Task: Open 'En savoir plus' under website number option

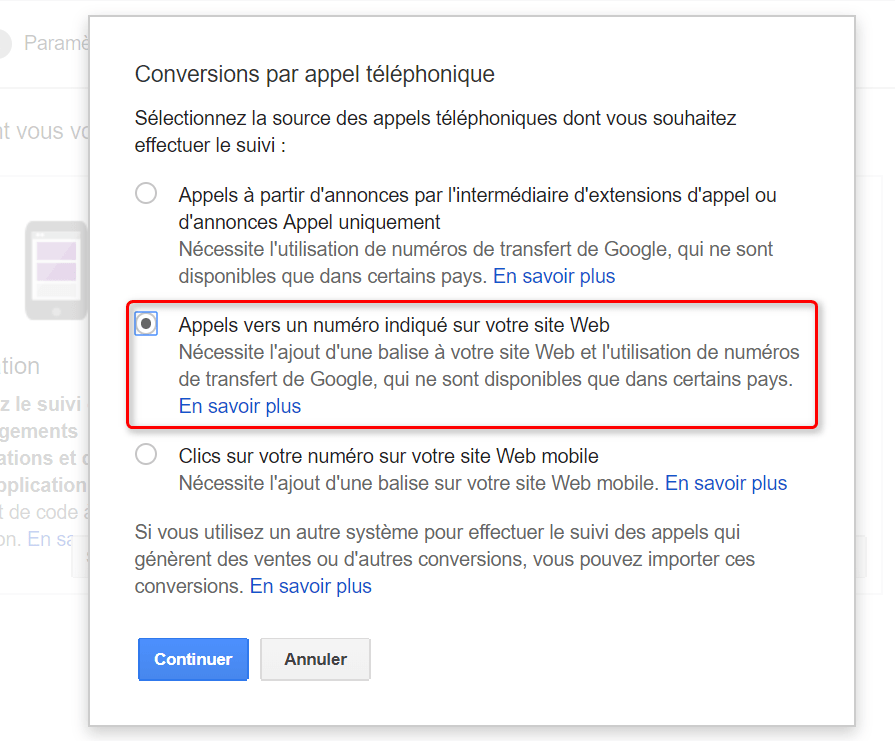Action: (240, 406)
